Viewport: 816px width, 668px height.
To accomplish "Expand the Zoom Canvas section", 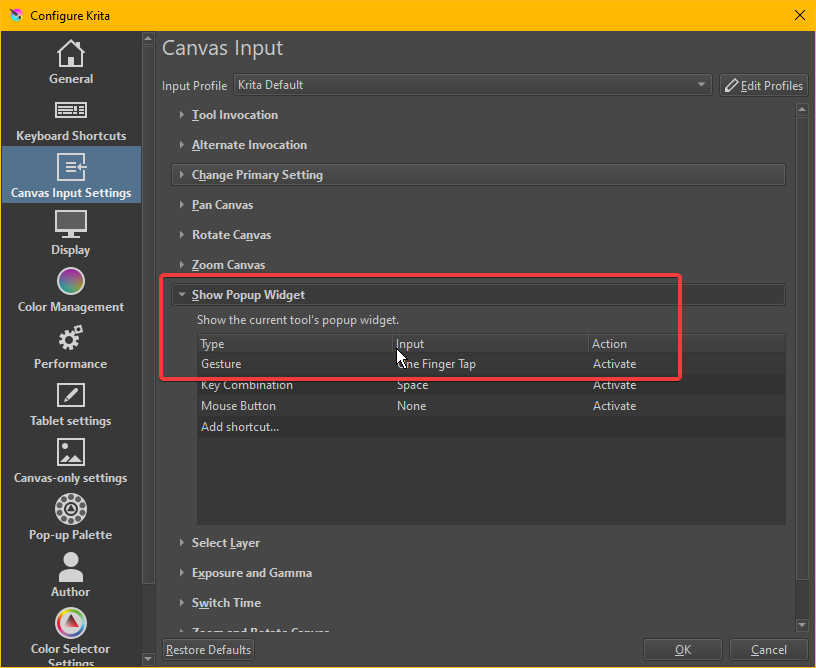I will pyautogui.click(x=228, y=265).
